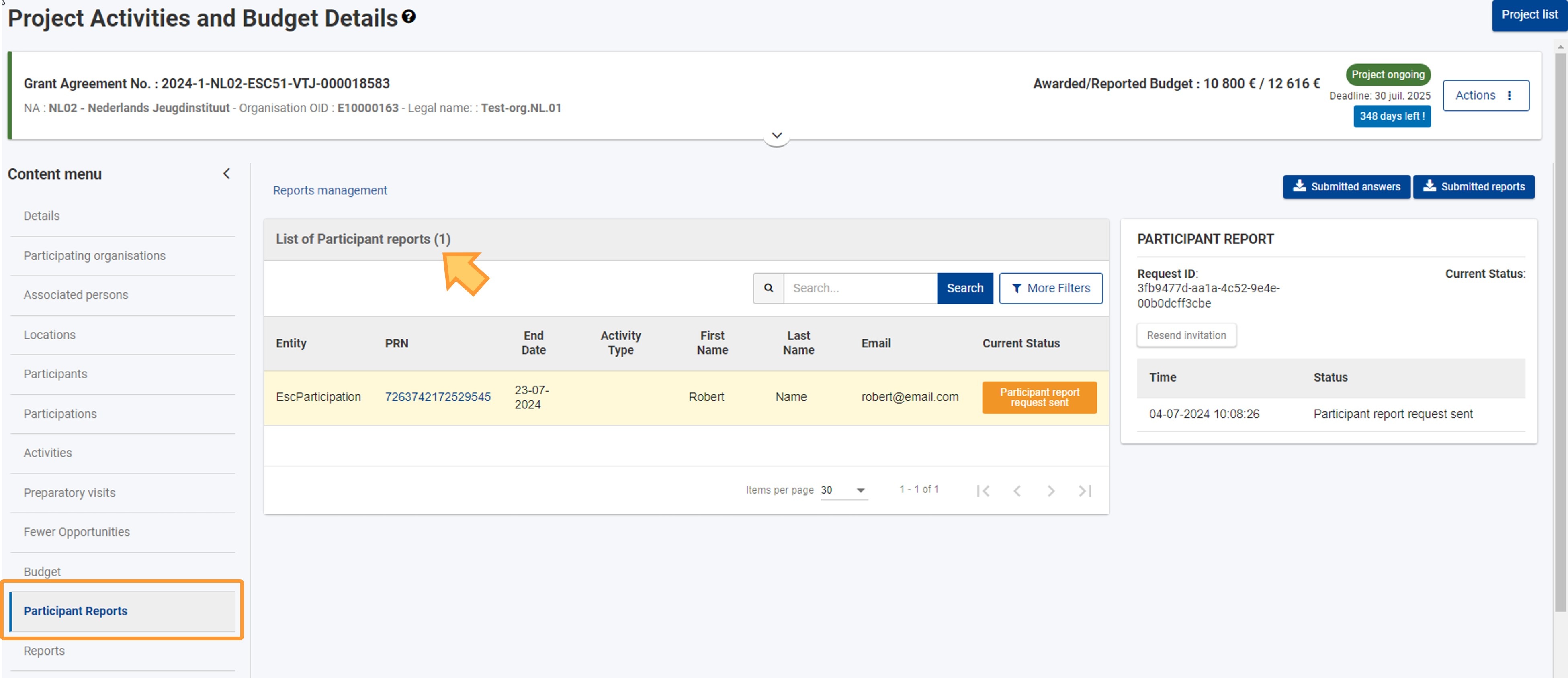Click the Email column header
The image size is (1568, 678).
pyautogui.click(x=875, y=343)
